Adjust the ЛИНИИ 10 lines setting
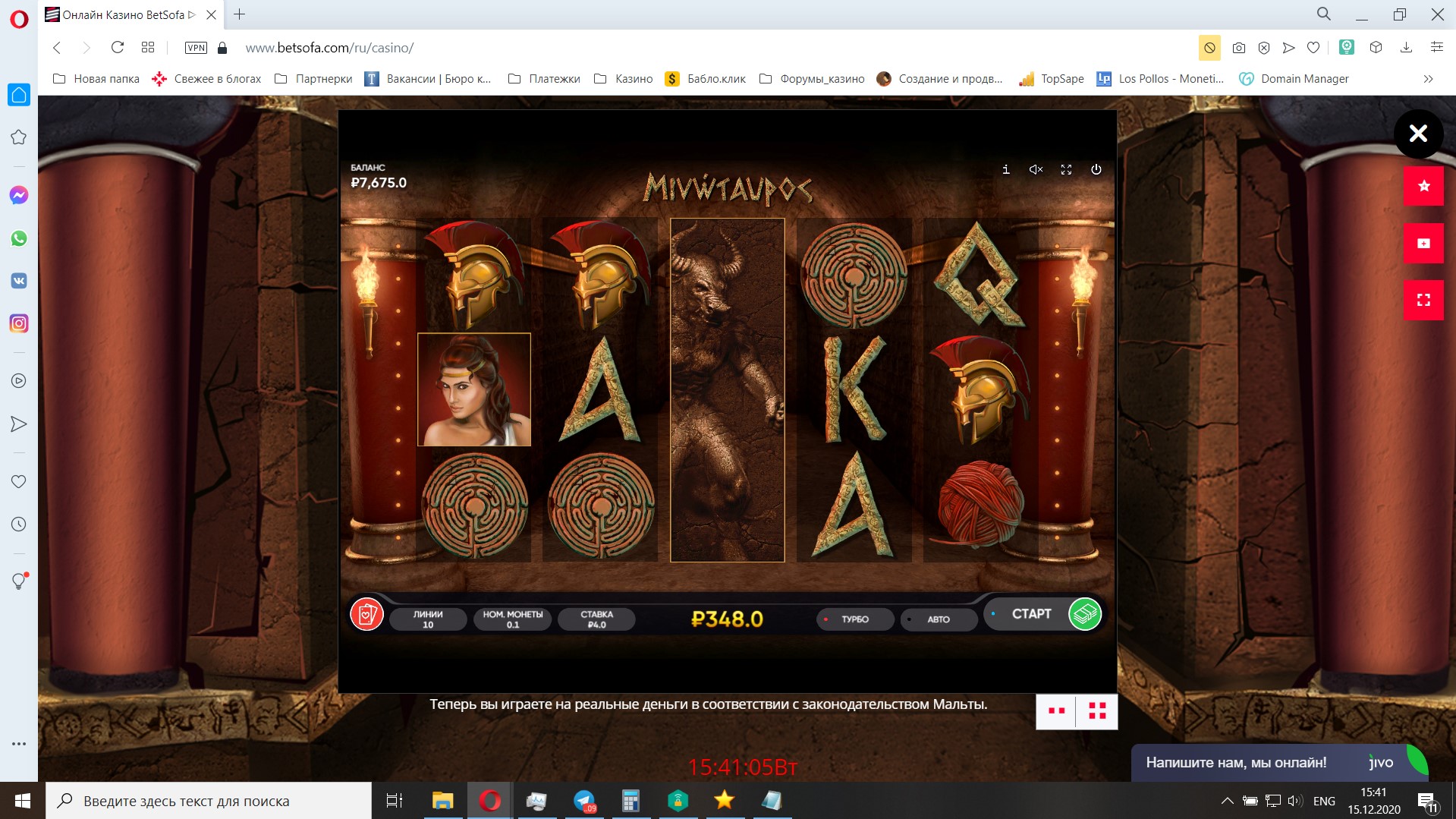Image resolution: width=1456 pixels, height=819 pixels. point(428,619)
